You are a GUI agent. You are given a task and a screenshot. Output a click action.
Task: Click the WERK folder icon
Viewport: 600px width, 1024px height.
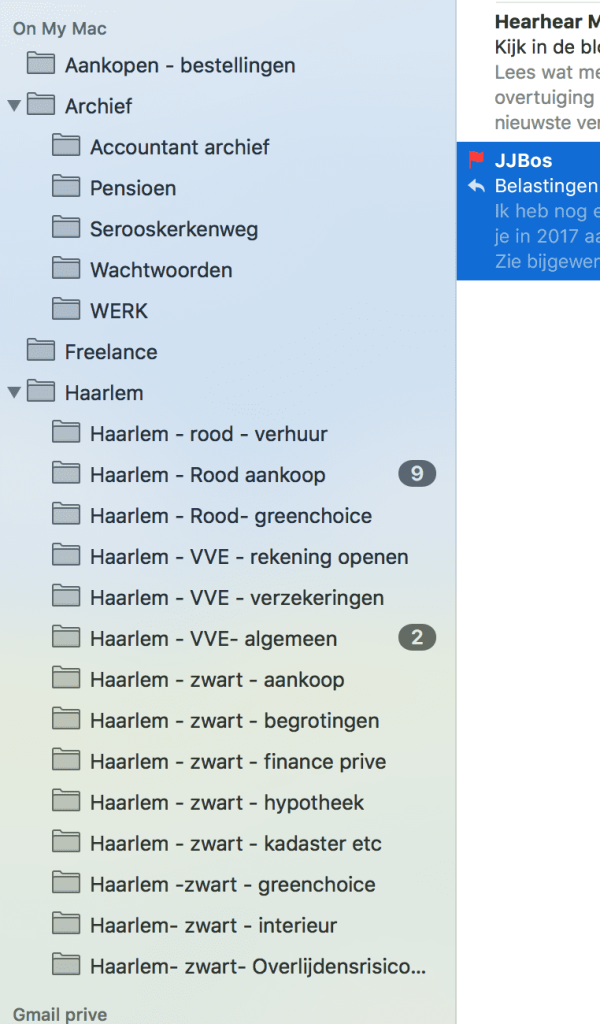tap(66, 310)
